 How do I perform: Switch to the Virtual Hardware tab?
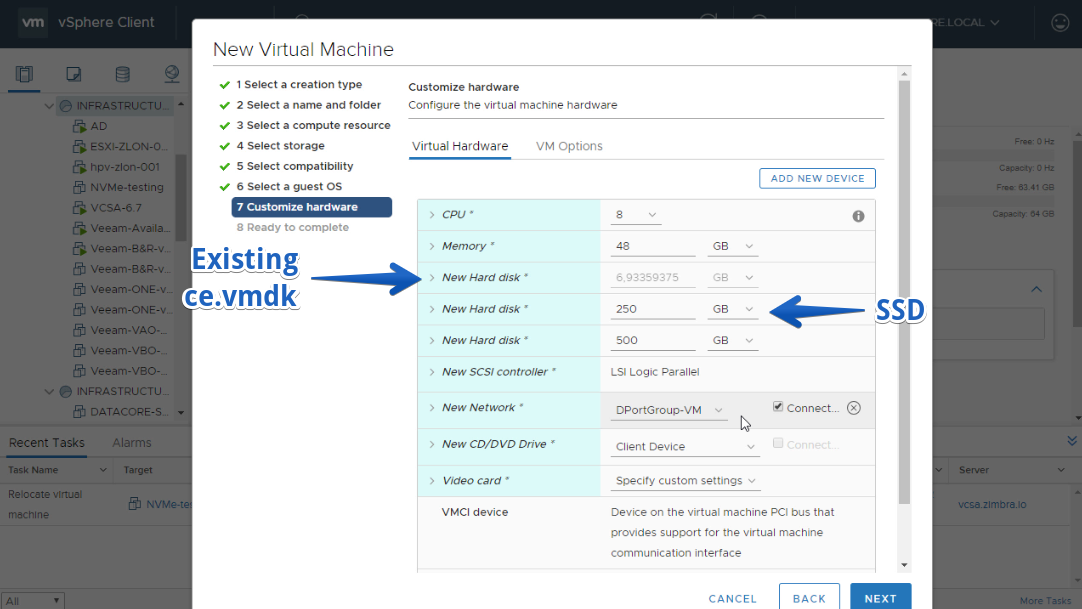[460, 146]
